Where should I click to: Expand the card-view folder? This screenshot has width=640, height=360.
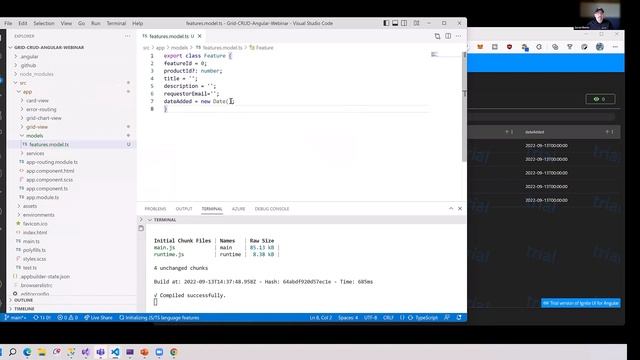pos(37,100)
